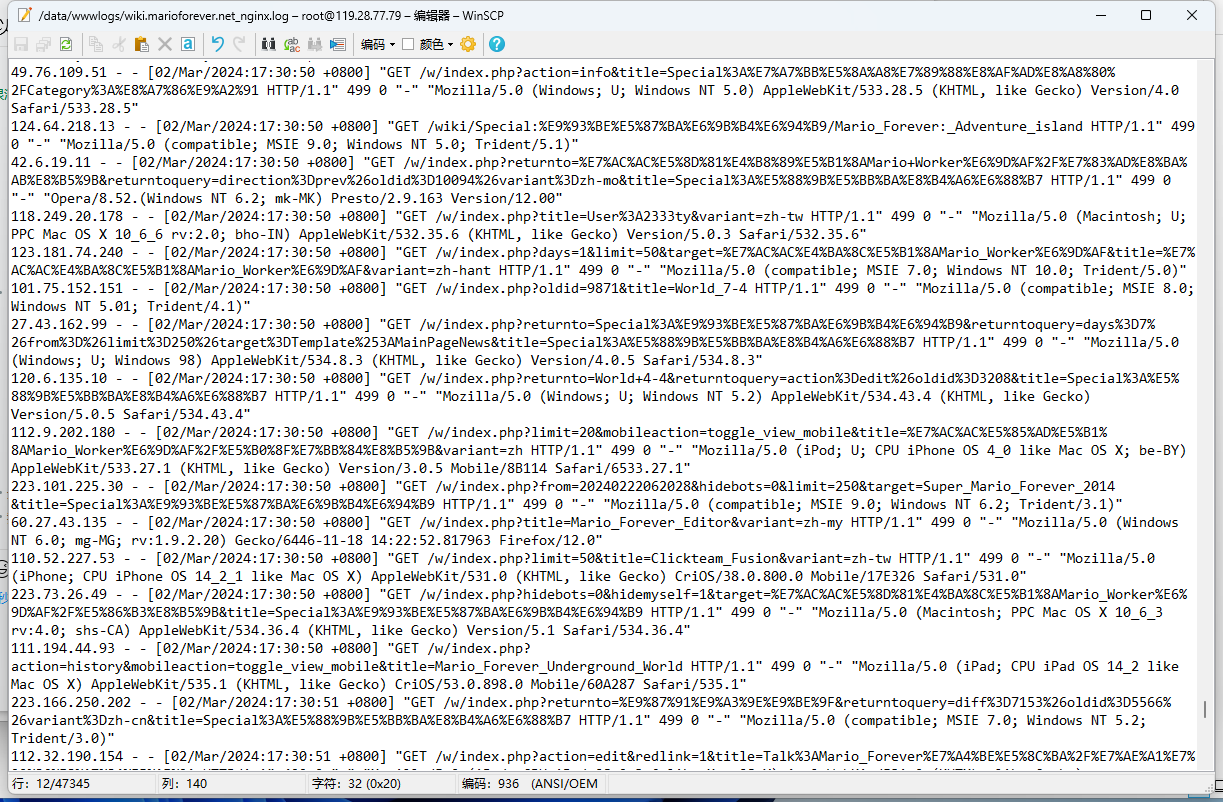Click the Delete X icon in the toolbar
Viewport: 1223px width, 802px height.
point(164,44)
